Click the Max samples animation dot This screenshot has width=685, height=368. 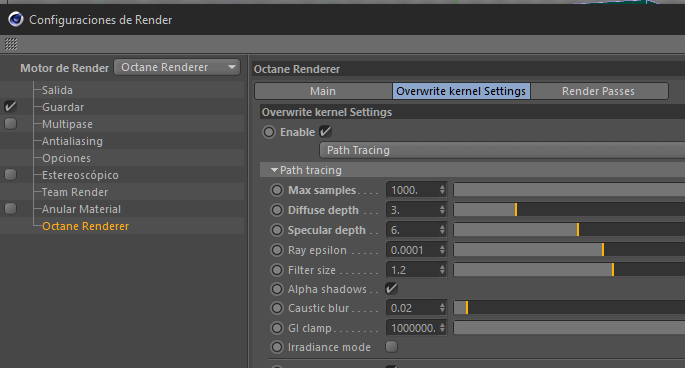[277, 190]
